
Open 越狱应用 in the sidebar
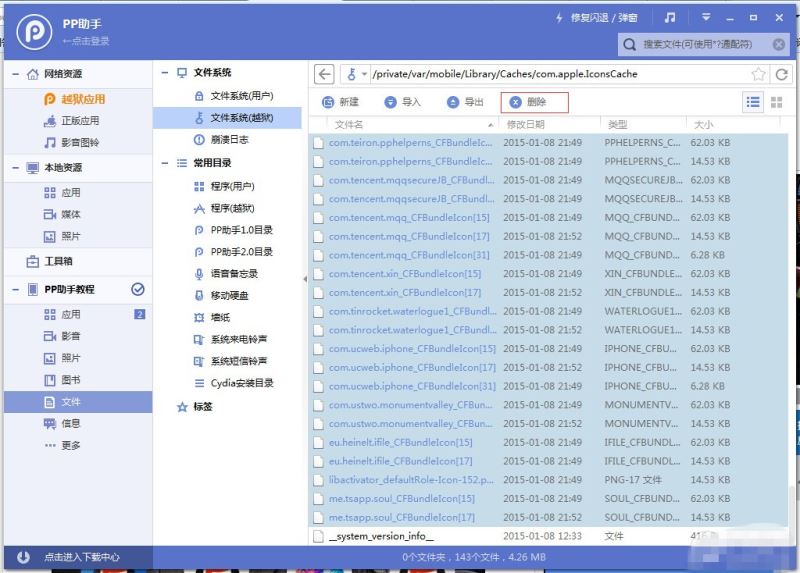74,99
